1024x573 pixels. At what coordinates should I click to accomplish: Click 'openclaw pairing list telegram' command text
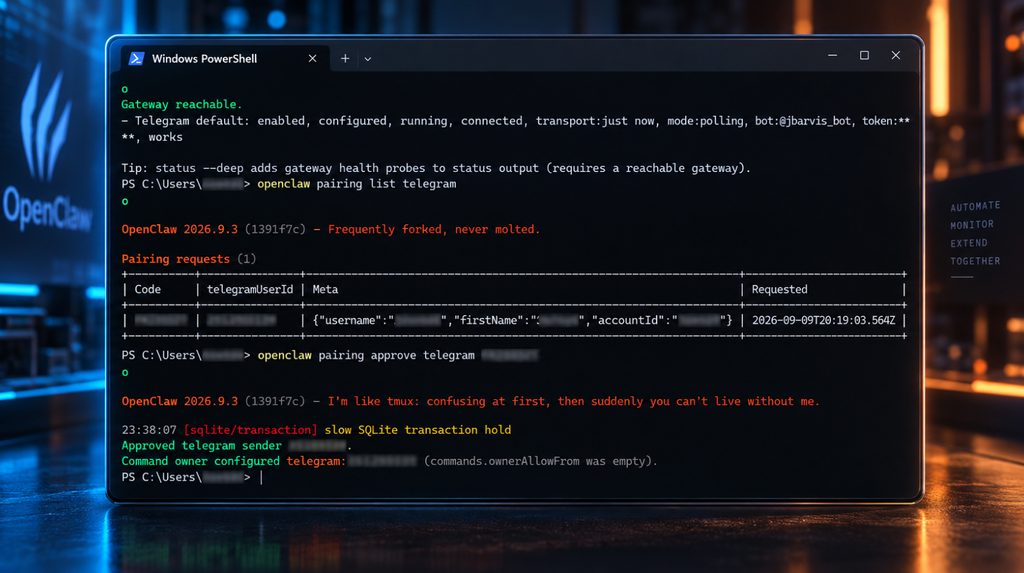click(x=357, y=184)
